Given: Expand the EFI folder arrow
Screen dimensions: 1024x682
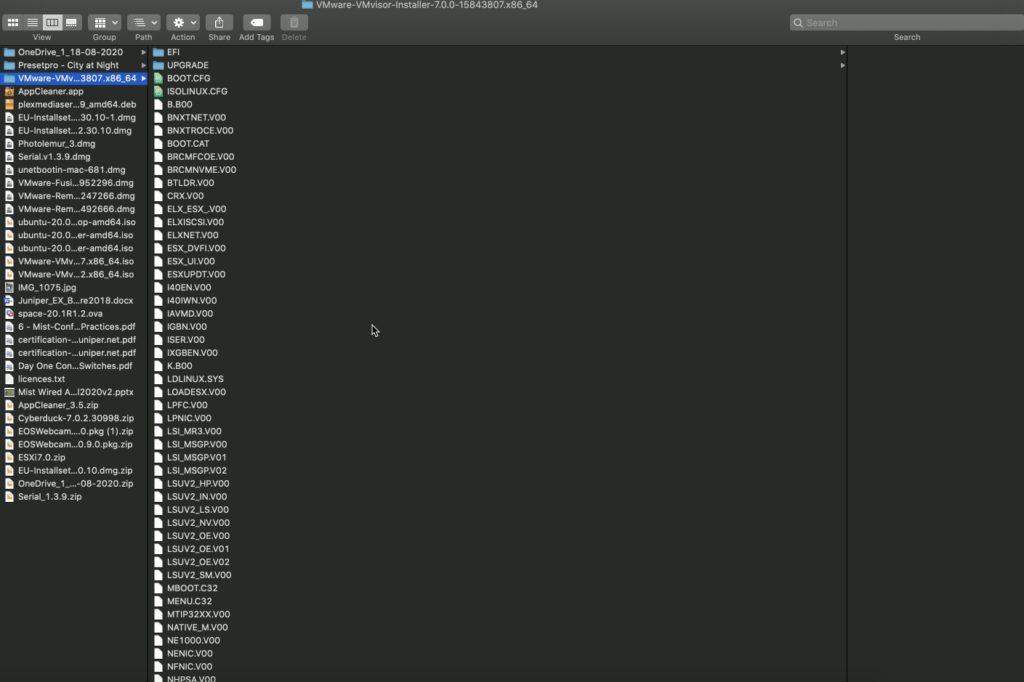Looking at the screenshot, I should (x=843, y=52).
